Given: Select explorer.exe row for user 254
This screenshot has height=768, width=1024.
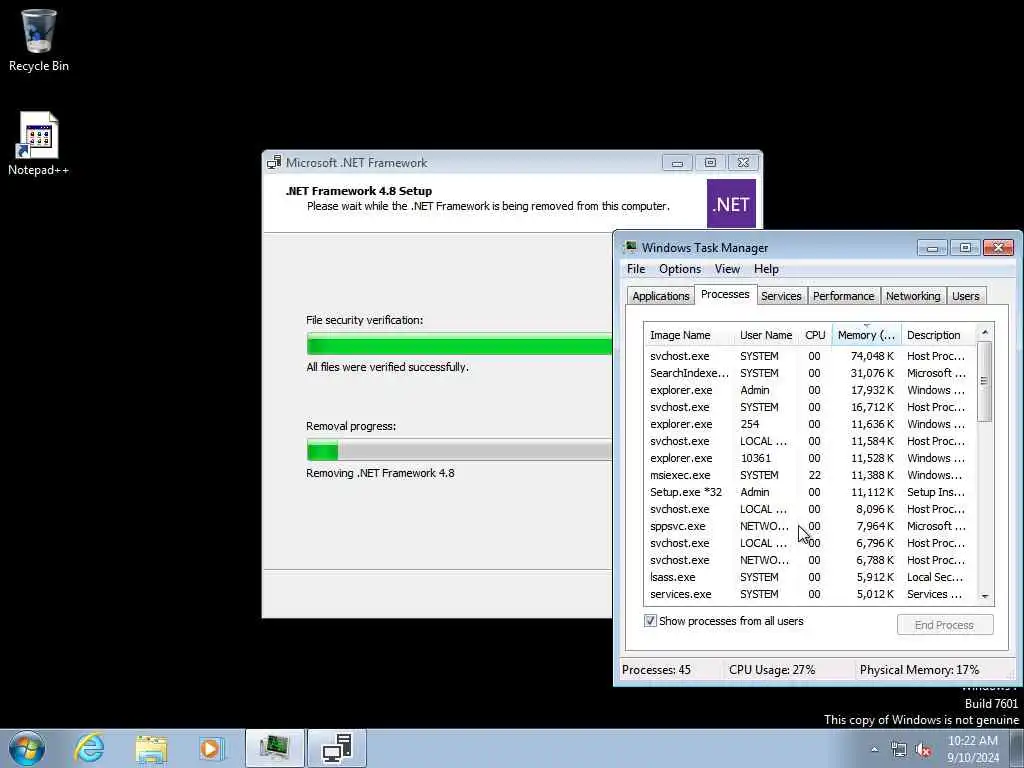Looking at the screenshot, I should 809,424.
